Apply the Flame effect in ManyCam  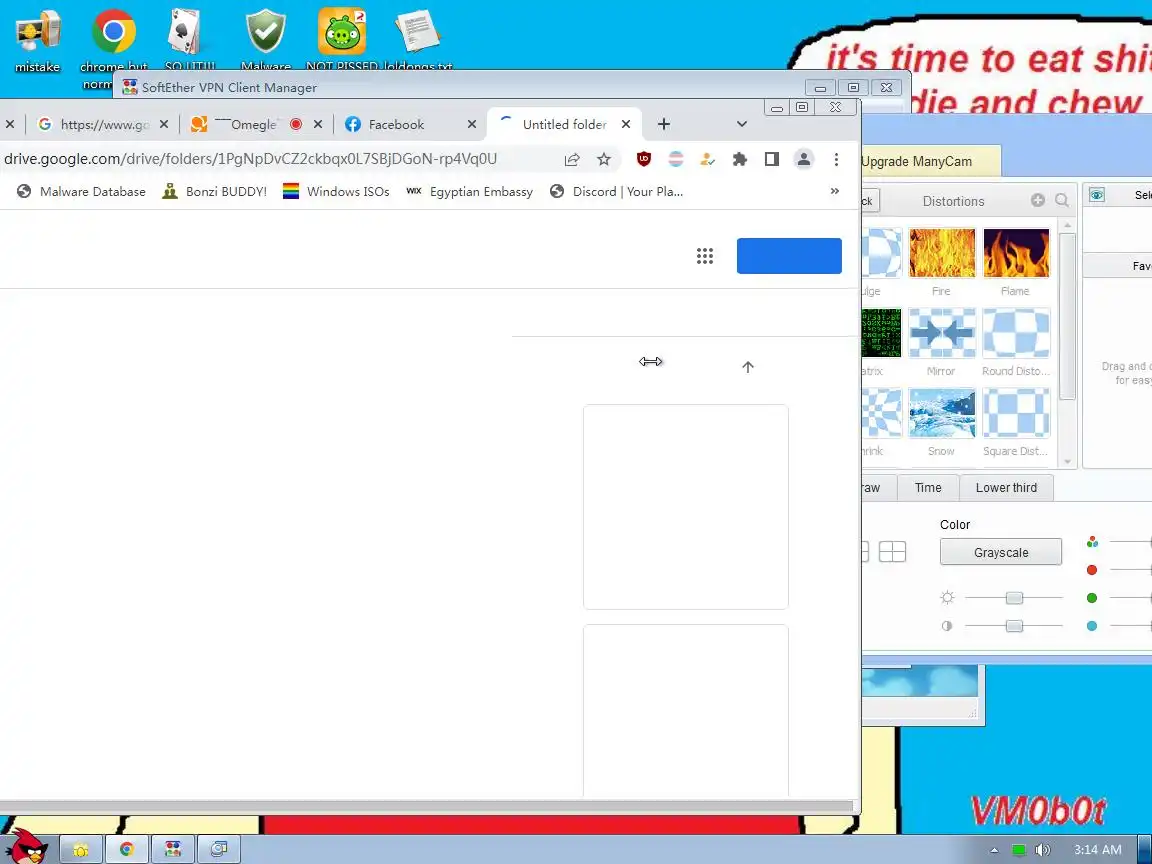pos(1016,262)
